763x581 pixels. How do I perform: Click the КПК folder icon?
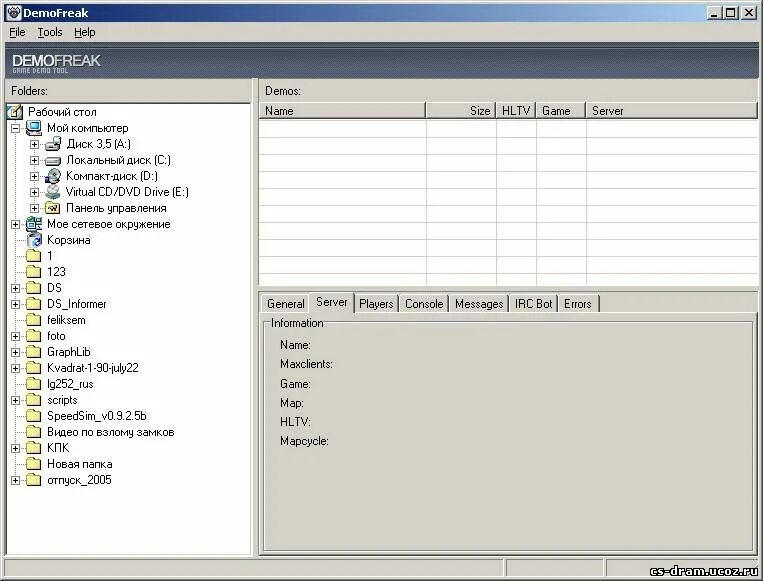coord(34,448)
